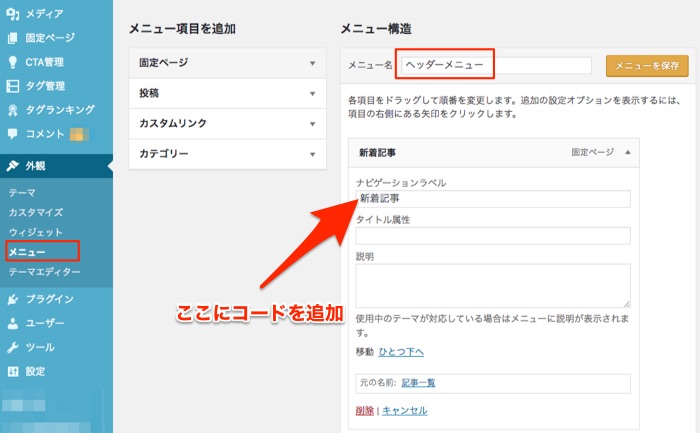Click the メニューを保存 button

click(x=647, y=66)
